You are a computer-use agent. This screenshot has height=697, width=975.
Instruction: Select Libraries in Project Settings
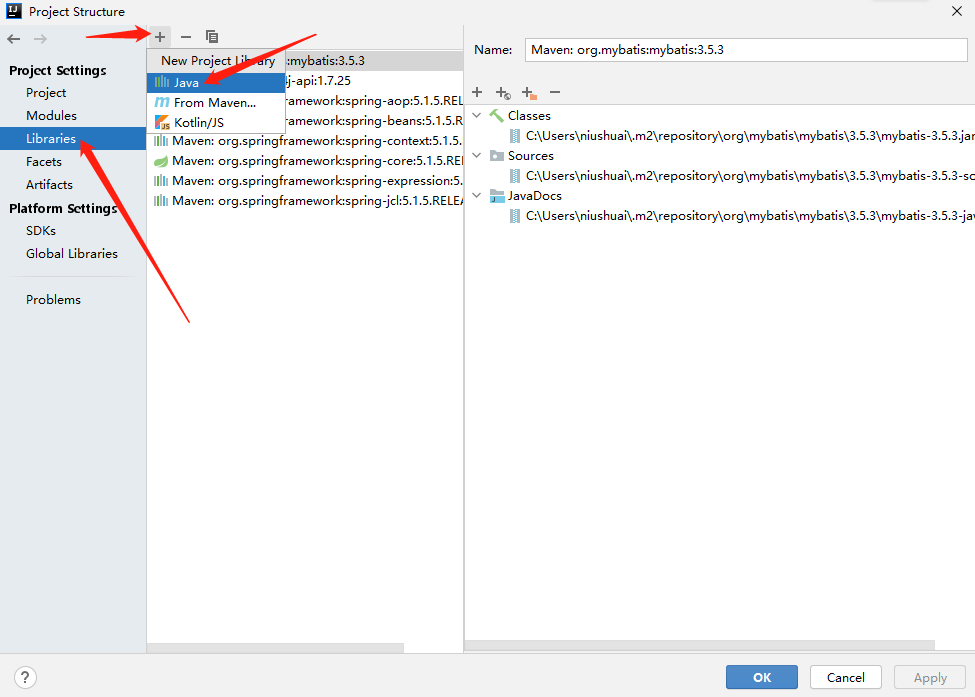click(x=73, y=139)
